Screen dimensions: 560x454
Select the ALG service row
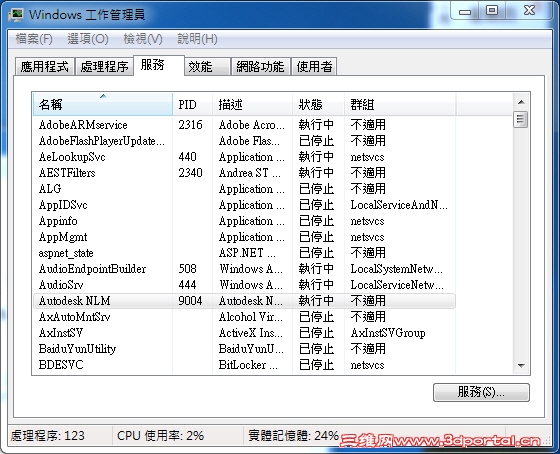click(x=244, y=189)
